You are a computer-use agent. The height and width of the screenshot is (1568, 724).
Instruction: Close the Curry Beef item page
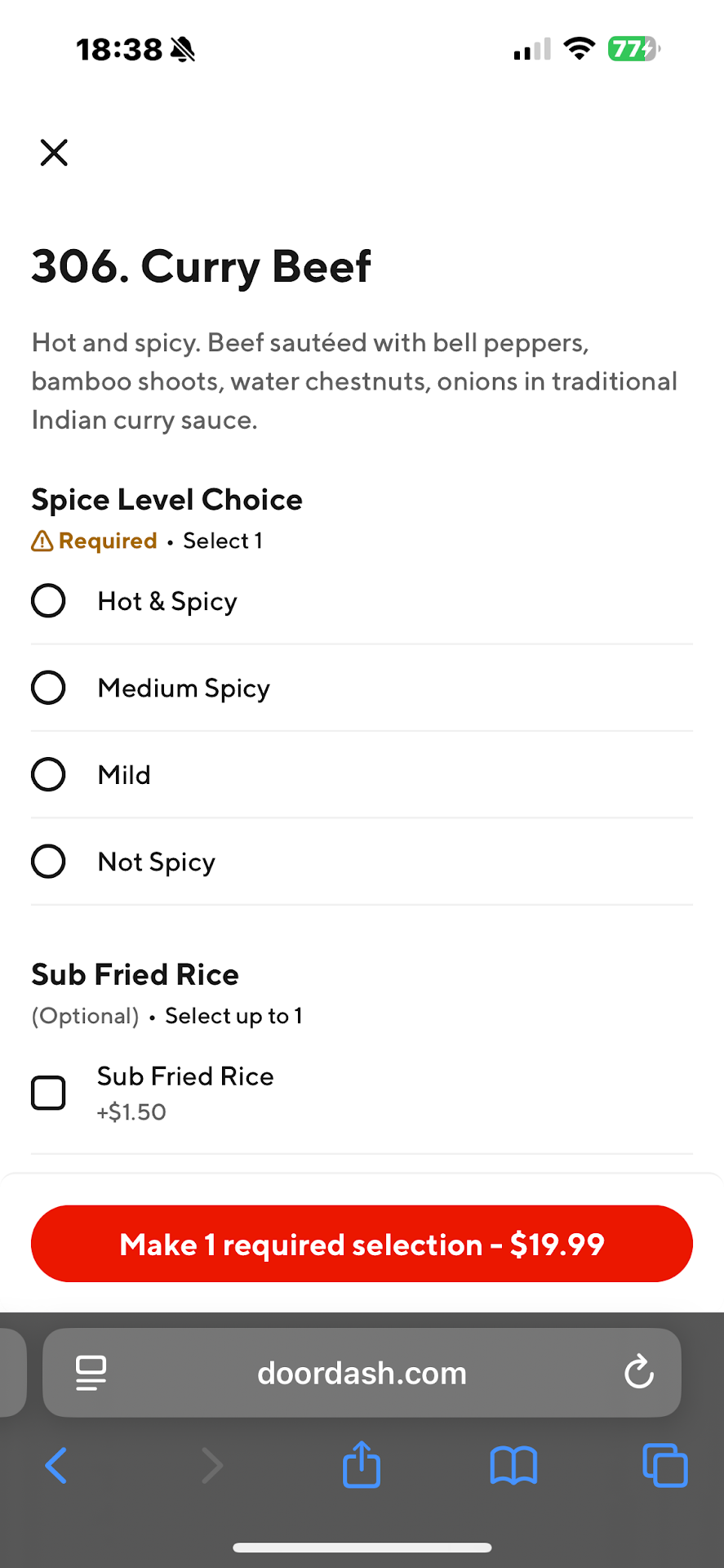point(54,153)
